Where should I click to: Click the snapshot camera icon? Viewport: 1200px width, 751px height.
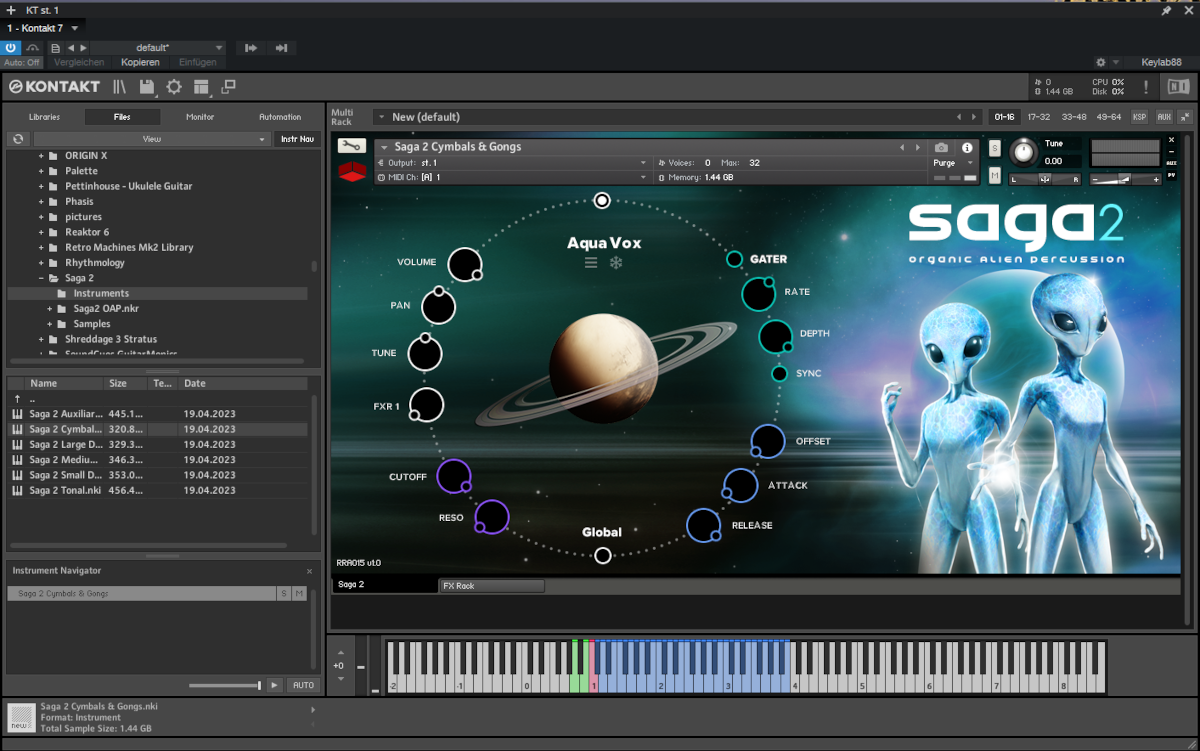point(941,147)
